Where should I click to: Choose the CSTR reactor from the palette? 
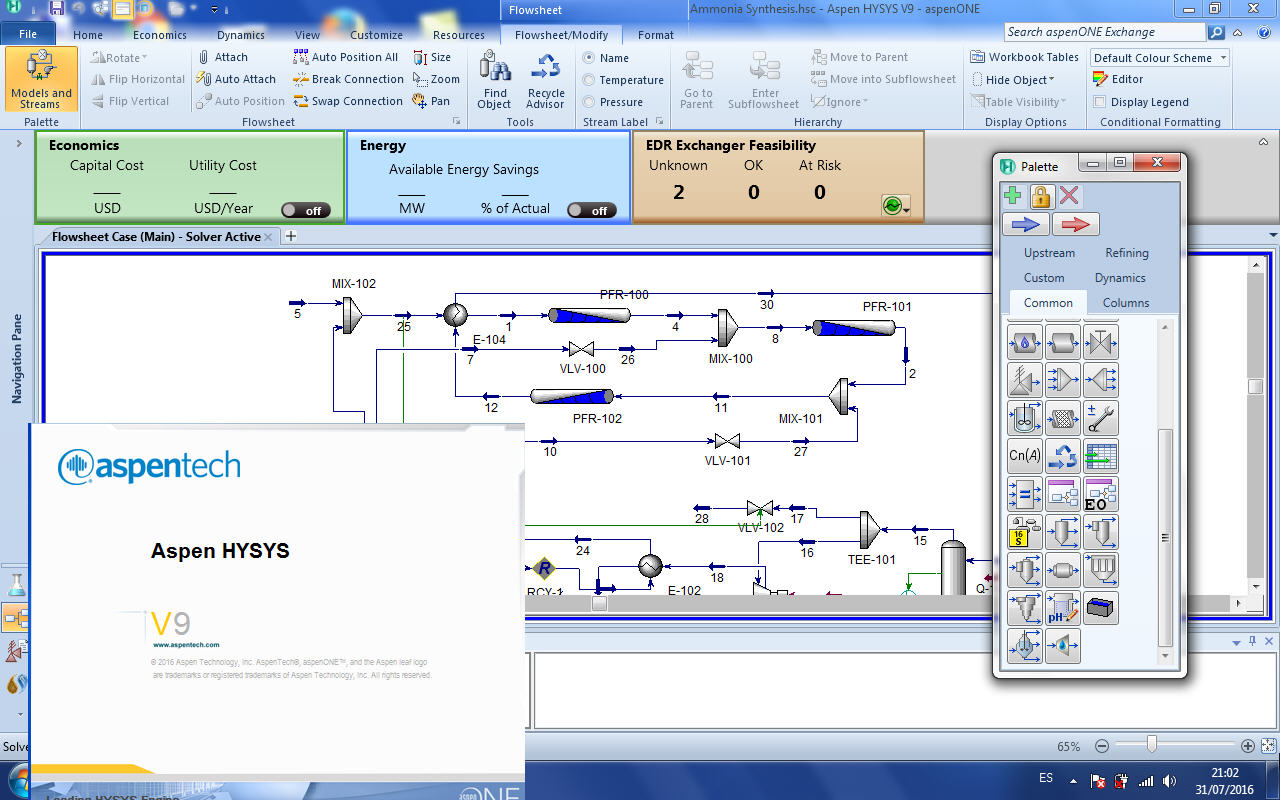(x=1024, y=418)
